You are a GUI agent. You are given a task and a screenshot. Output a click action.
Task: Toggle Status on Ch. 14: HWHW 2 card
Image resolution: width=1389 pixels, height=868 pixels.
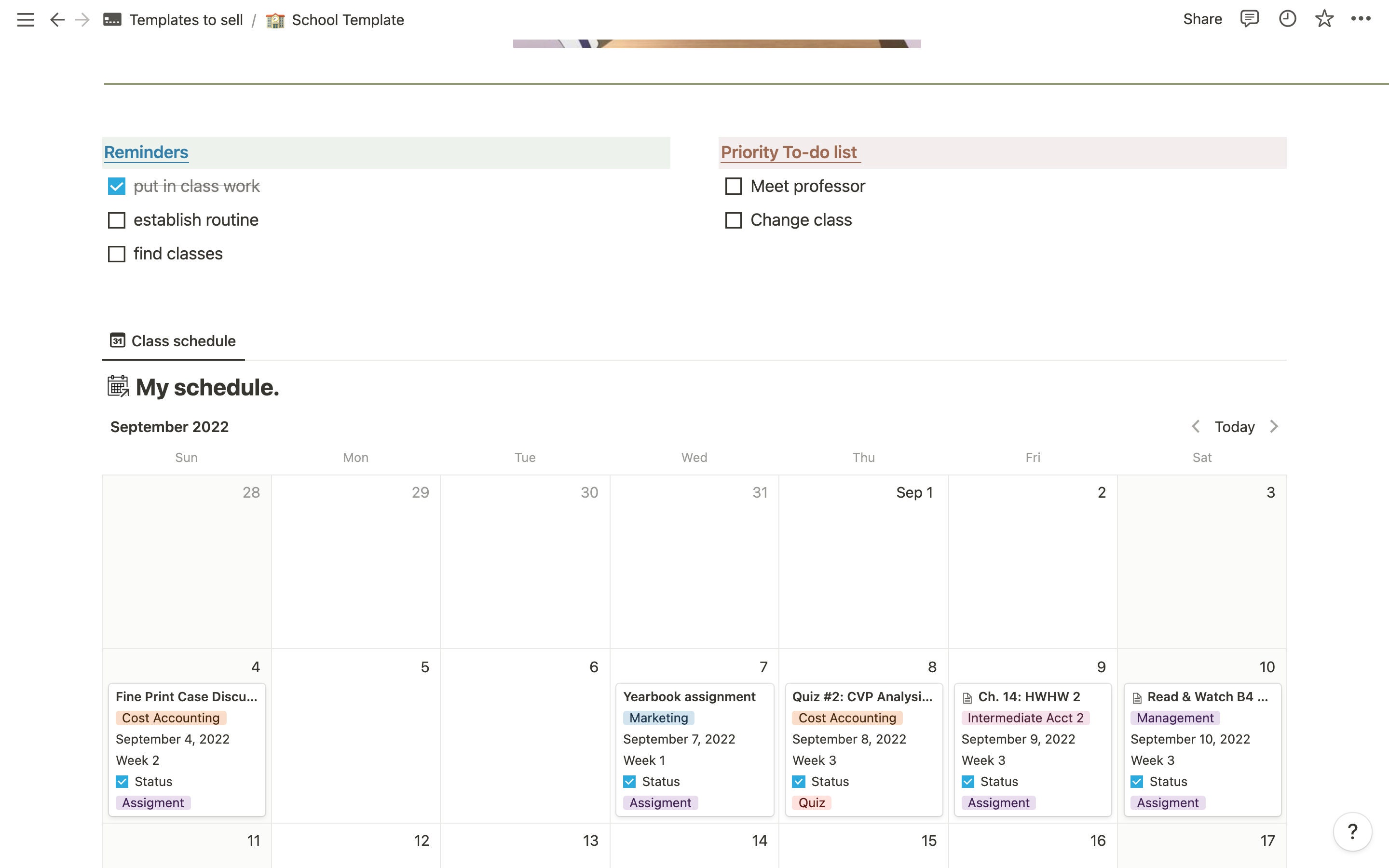[x=968, y=782]
